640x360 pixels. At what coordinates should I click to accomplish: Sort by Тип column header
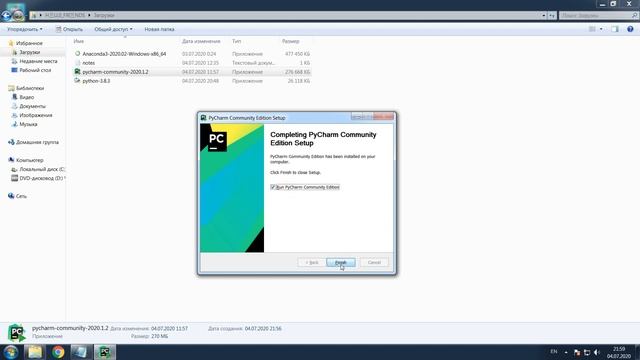pos(236,41)
